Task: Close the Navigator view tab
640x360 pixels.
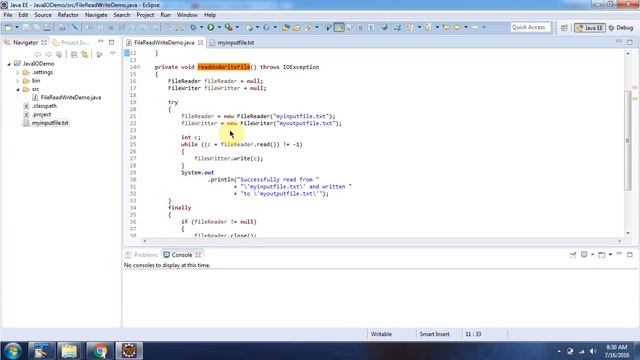Action: pos(44,42)
